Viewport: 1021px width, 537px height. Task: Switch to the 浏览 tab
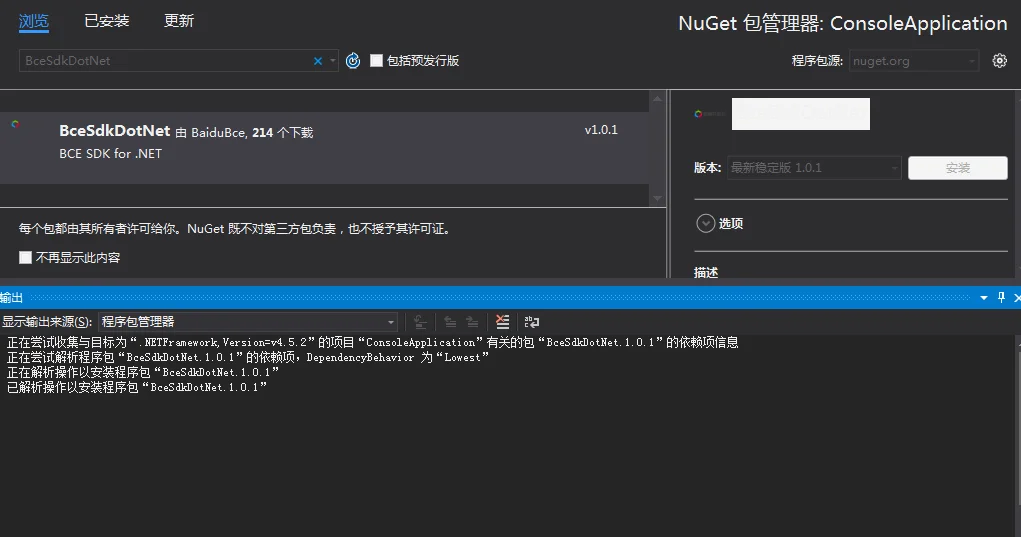(34, 21)
